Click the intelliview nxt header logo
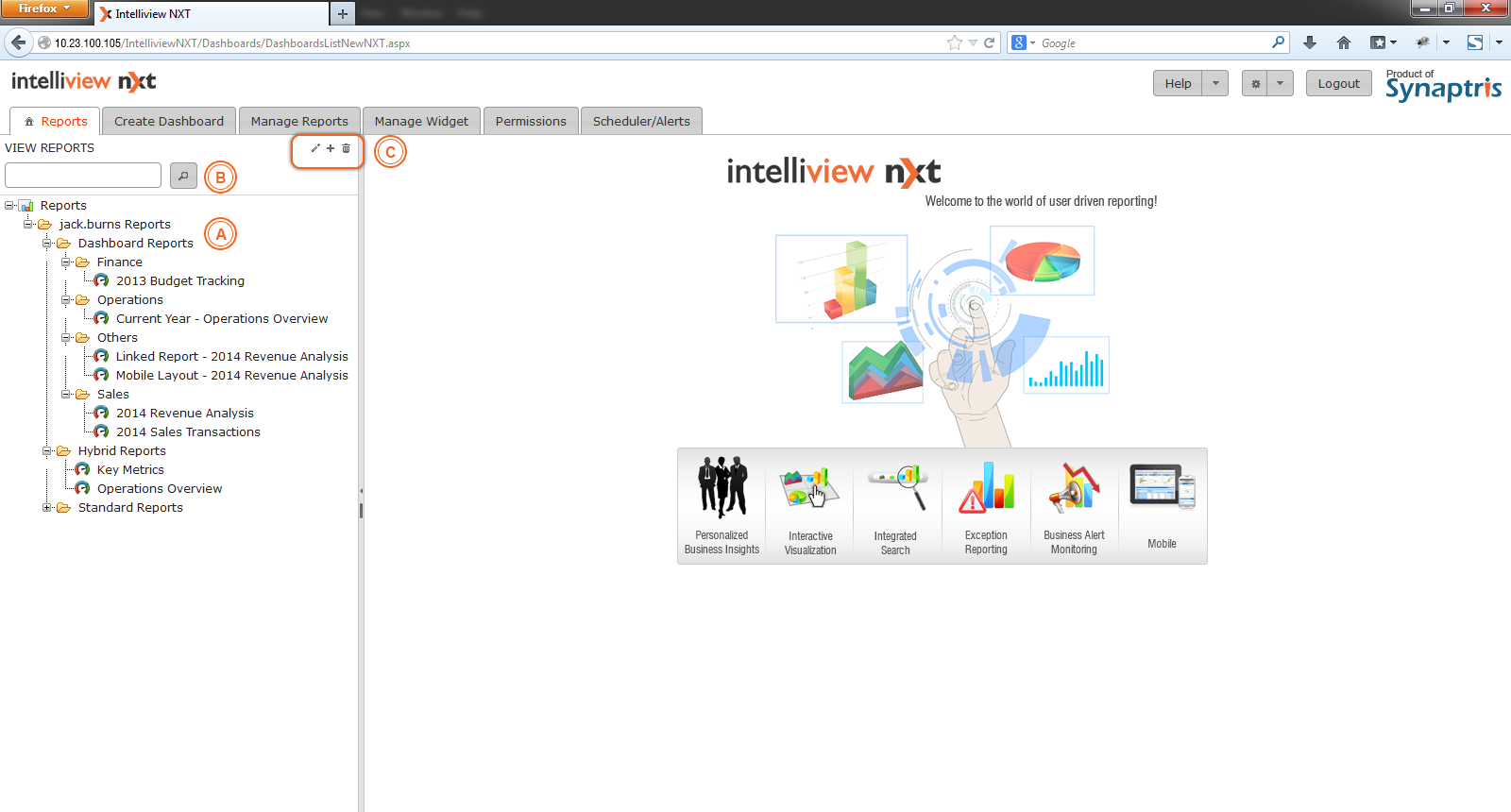This screenshot has height=812, width=1511. point(84,81)
